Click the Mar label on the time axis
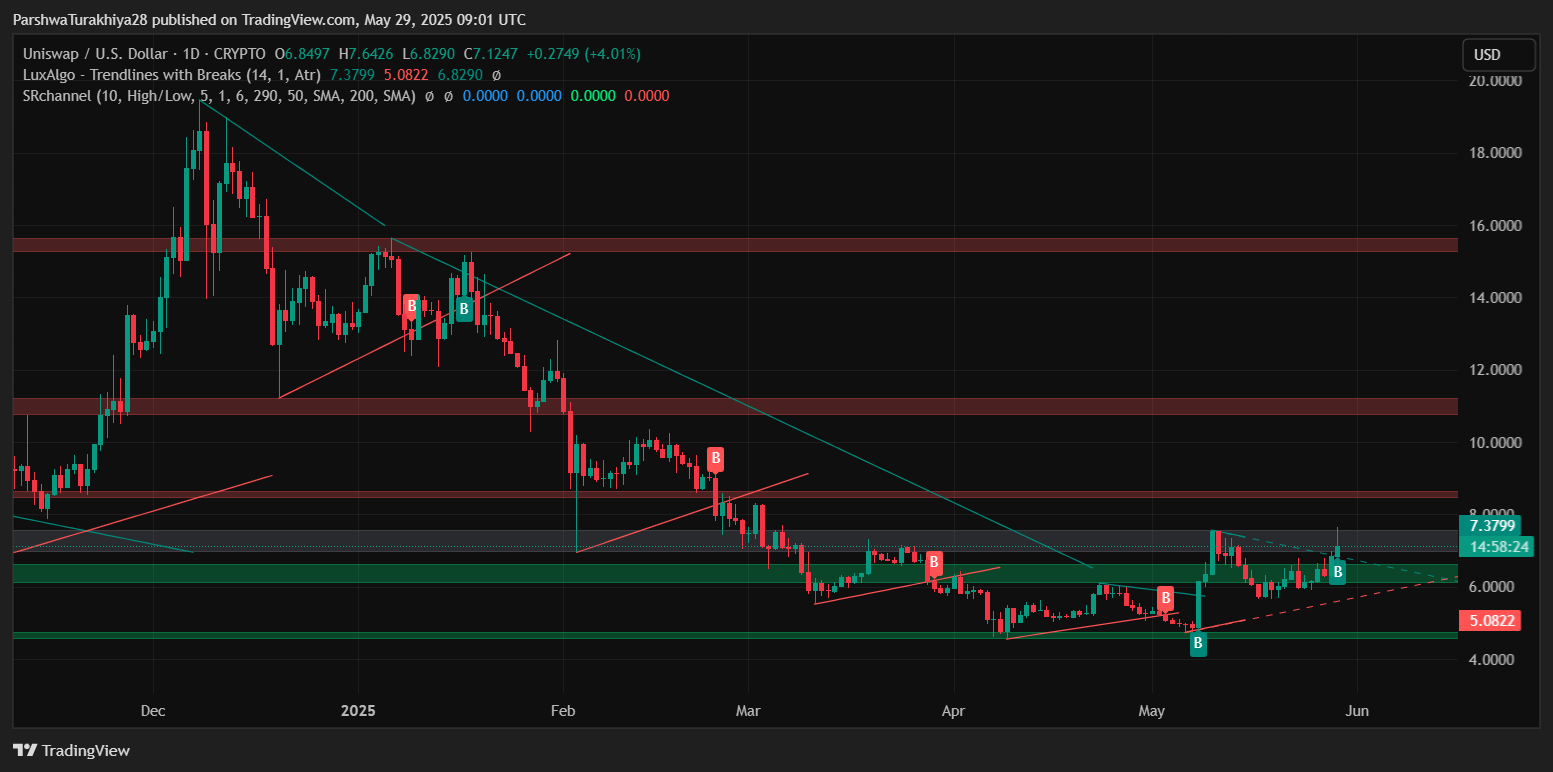1553x772 pixels. click(748, 711)
